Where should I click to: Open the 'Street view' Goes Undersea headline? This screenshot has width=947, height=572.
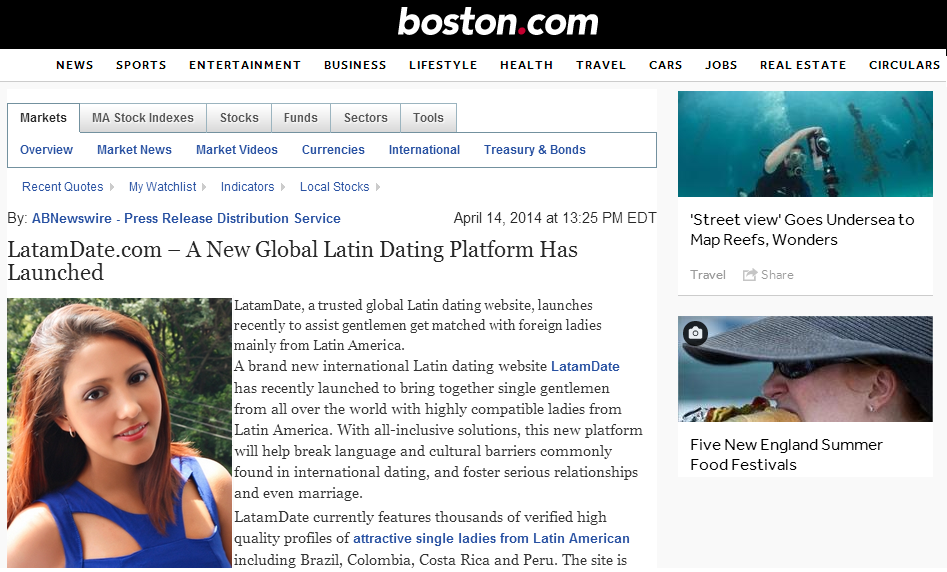pyautogui.click(x=802, y=230)
